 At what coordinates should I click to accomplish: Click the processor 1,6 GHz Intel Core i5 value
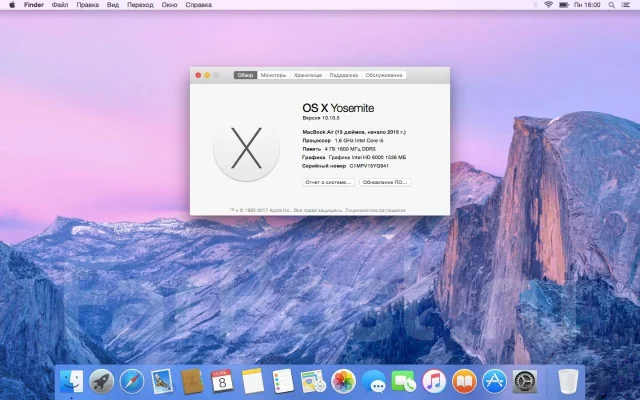tap(359, 140)
